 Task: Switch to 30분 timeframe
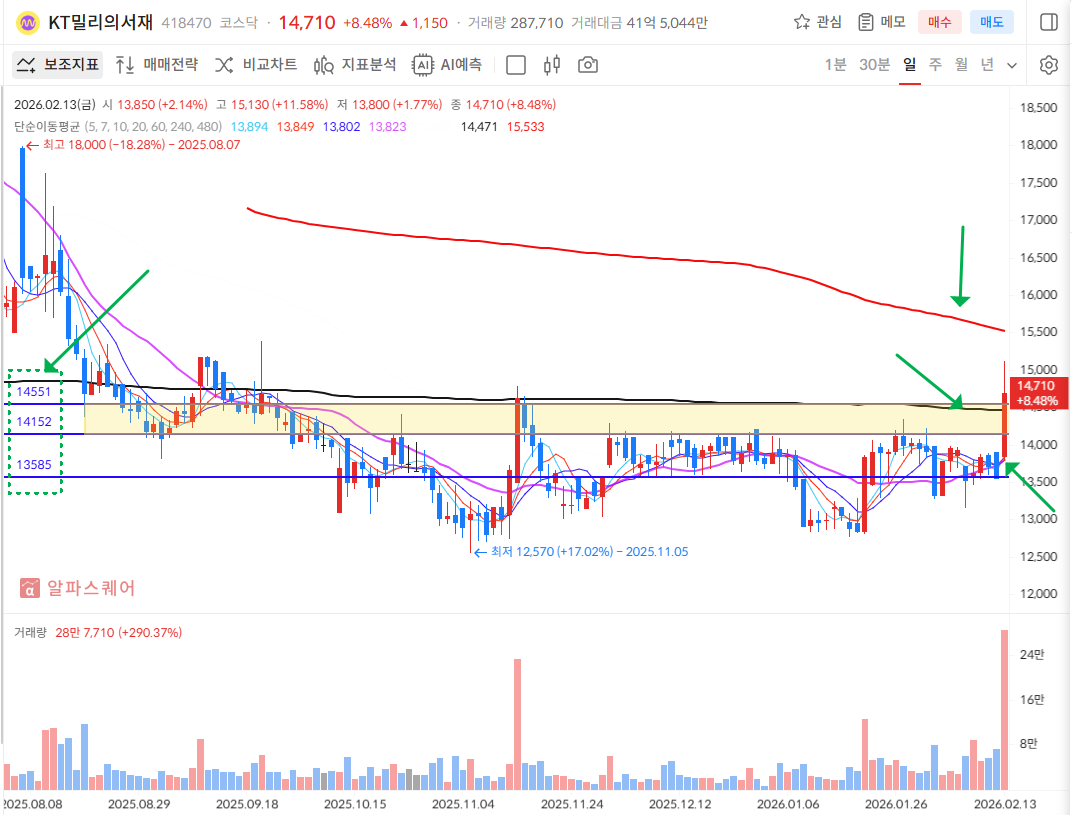pyautogui.click(x=874, y=65)
